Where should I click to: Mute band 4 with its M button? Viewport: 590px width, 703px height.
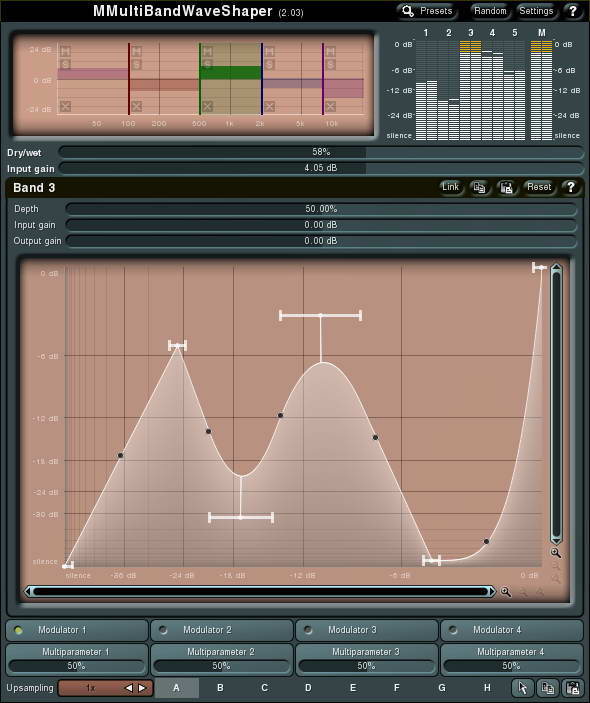[269, 51]
